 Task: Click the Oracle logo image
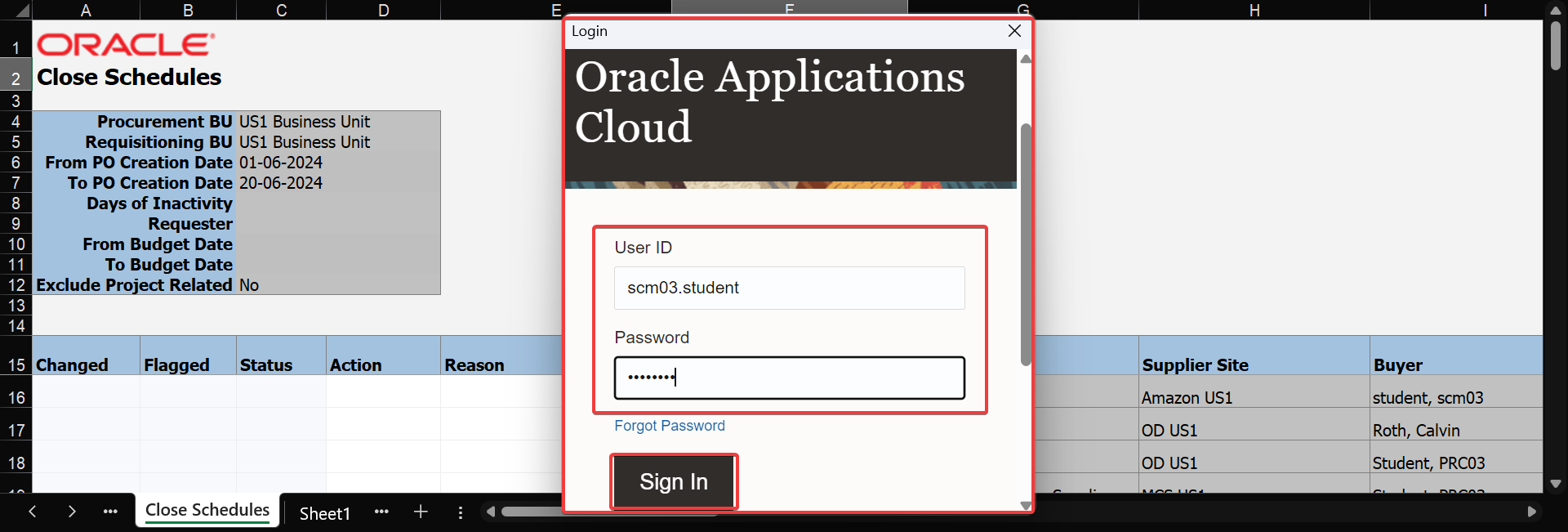point(126,44)
